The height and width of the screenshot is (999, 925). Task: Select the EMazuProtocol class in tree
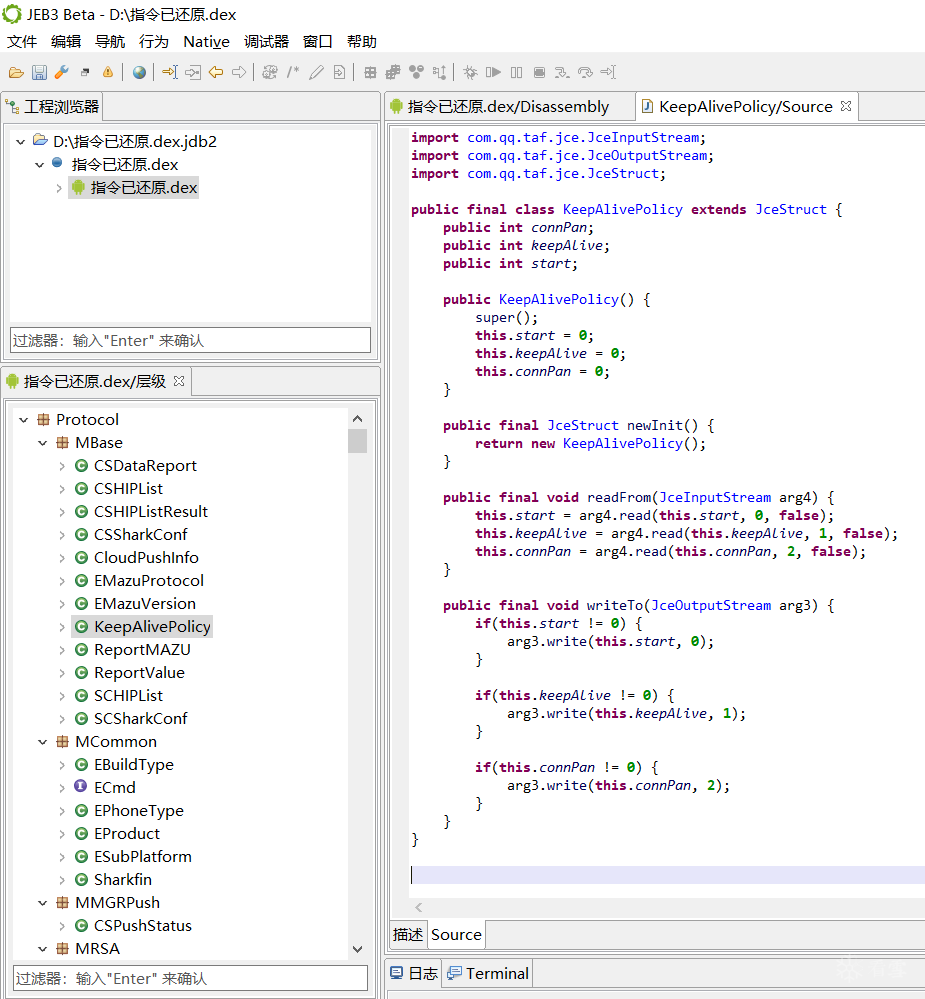(148, 581)
